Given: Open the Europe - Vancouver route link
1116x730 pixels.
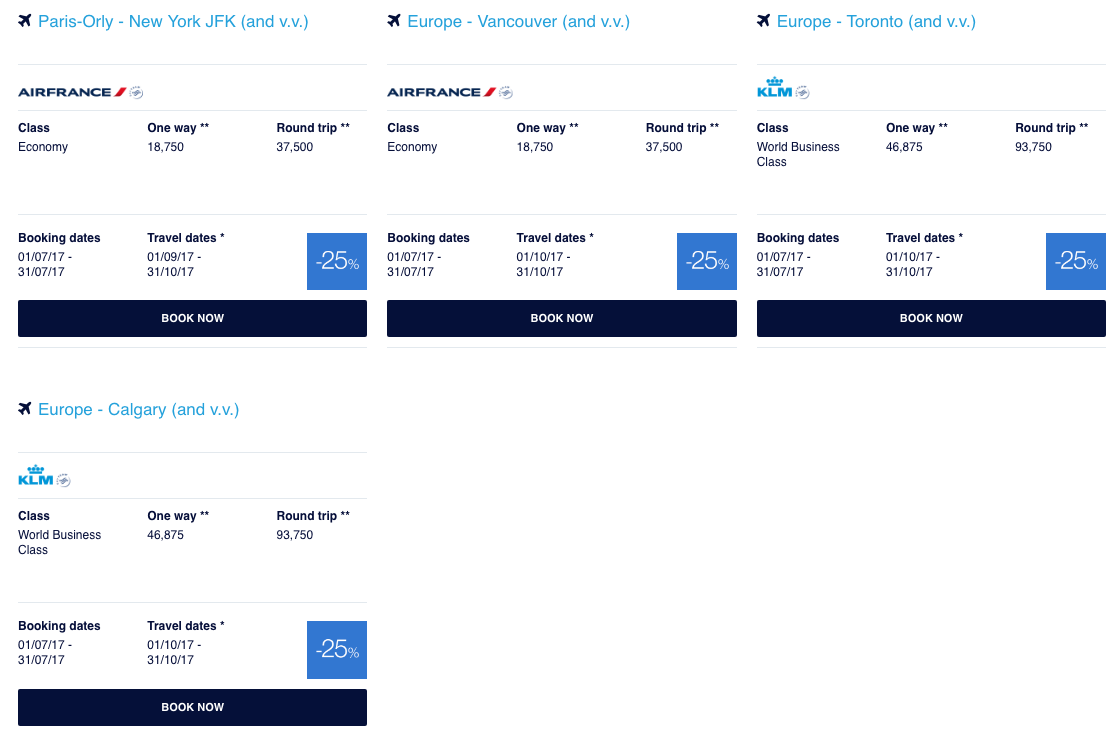Looking at the screenshot, I should [x=518, y=21].
